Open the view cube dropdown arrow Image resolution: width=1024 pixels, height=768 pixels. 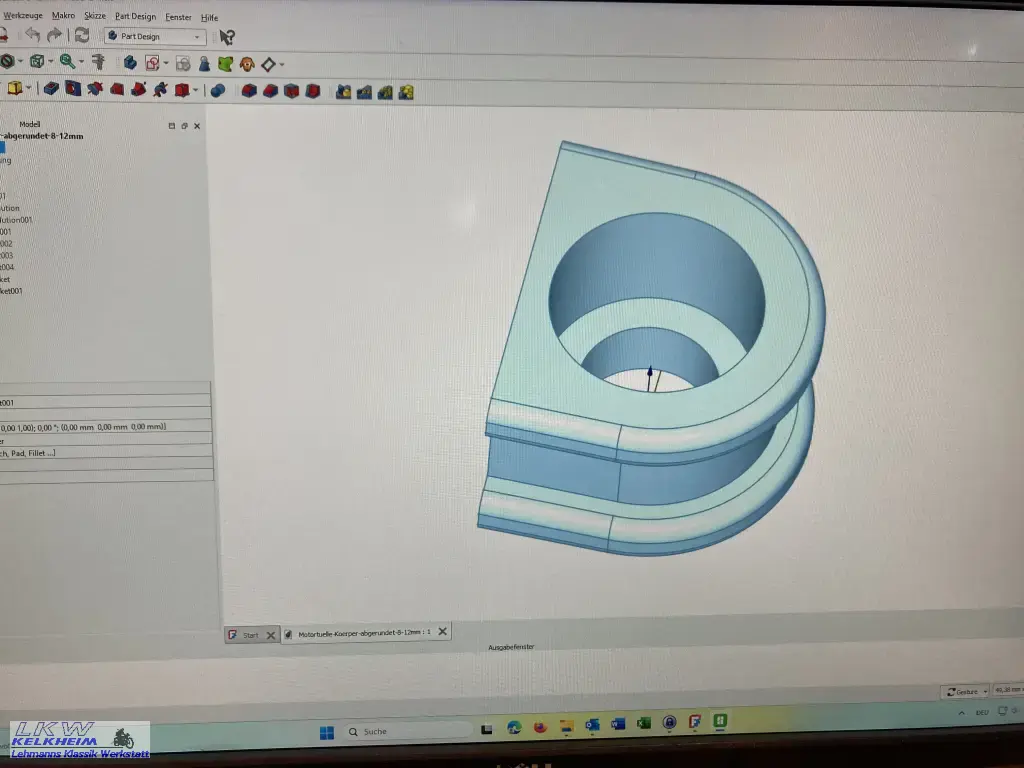(x=50, y=61)
